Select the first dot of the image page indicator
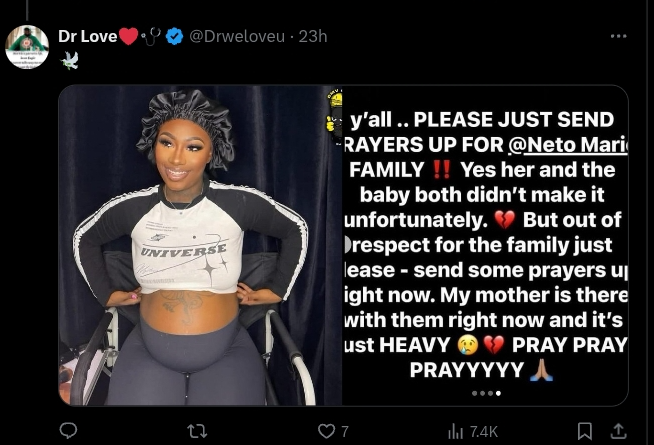The height and width of the screenshot is (445, 654). coord(474,393)
